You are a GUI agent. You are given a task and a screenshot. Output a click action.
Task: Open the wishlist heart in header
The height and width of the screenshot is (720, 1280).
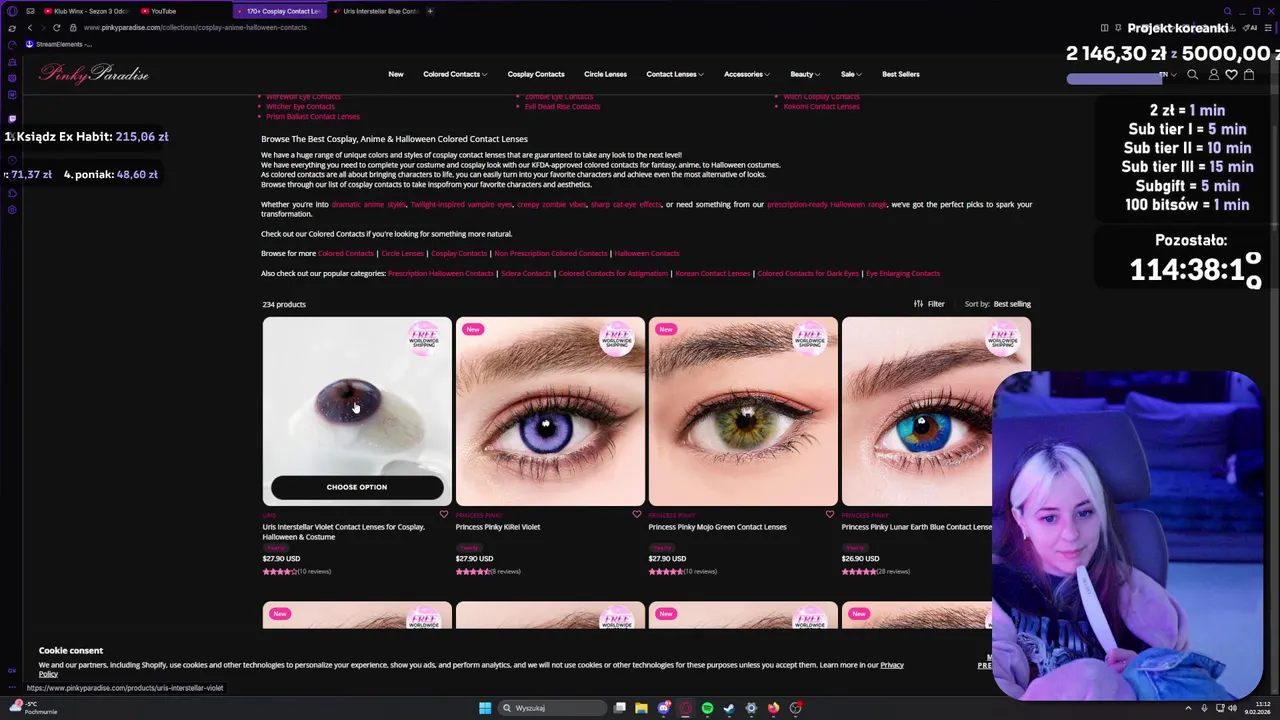(x=1231, y=74)
